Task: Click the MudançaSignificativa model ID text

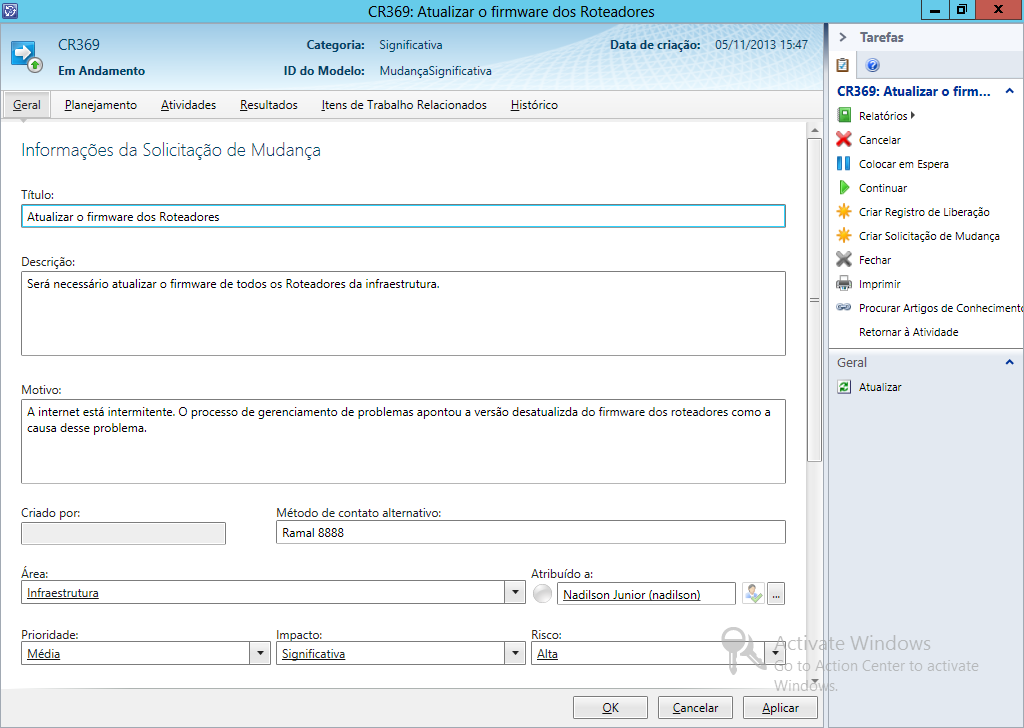Action: click(x=435, y=71)
